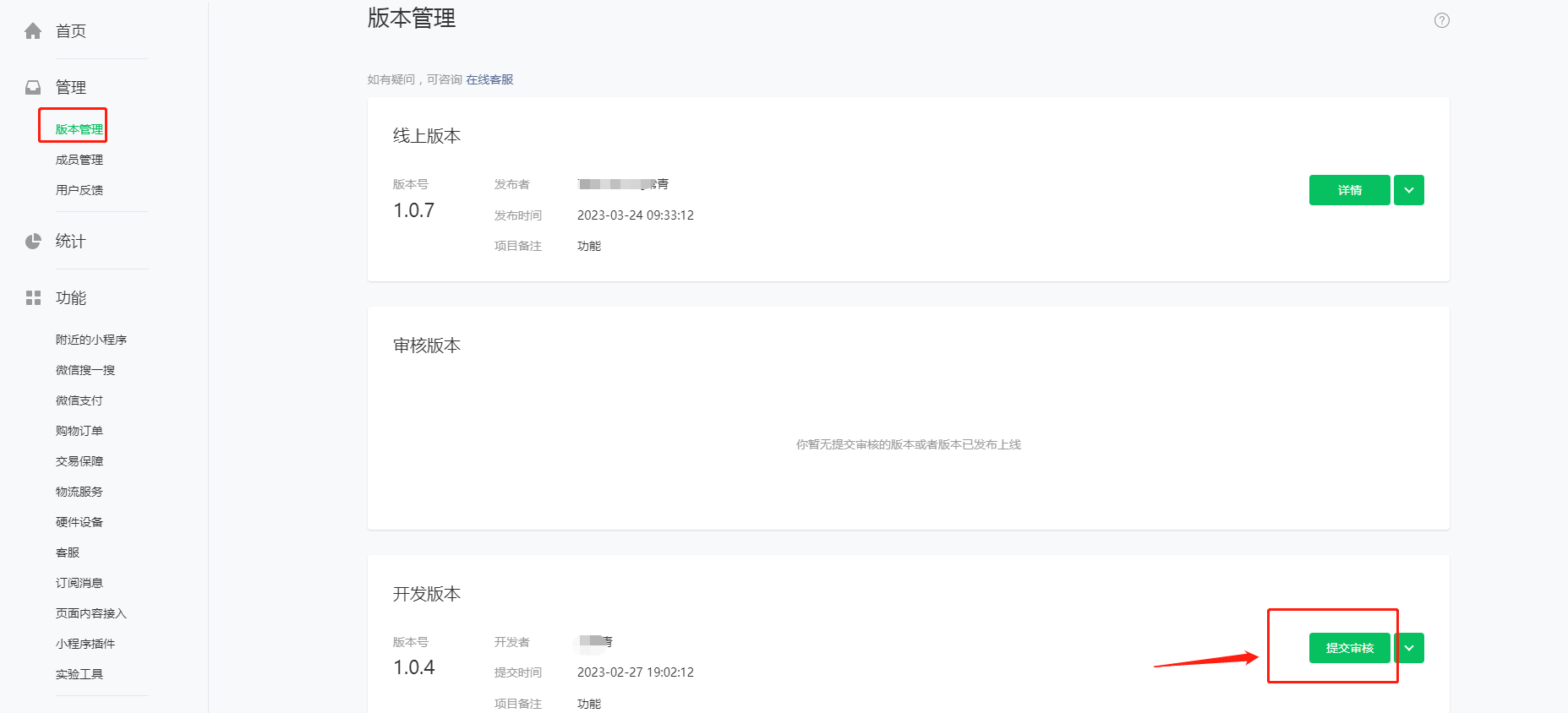Click the 开发版本 section heading

(x=427, y=594)
